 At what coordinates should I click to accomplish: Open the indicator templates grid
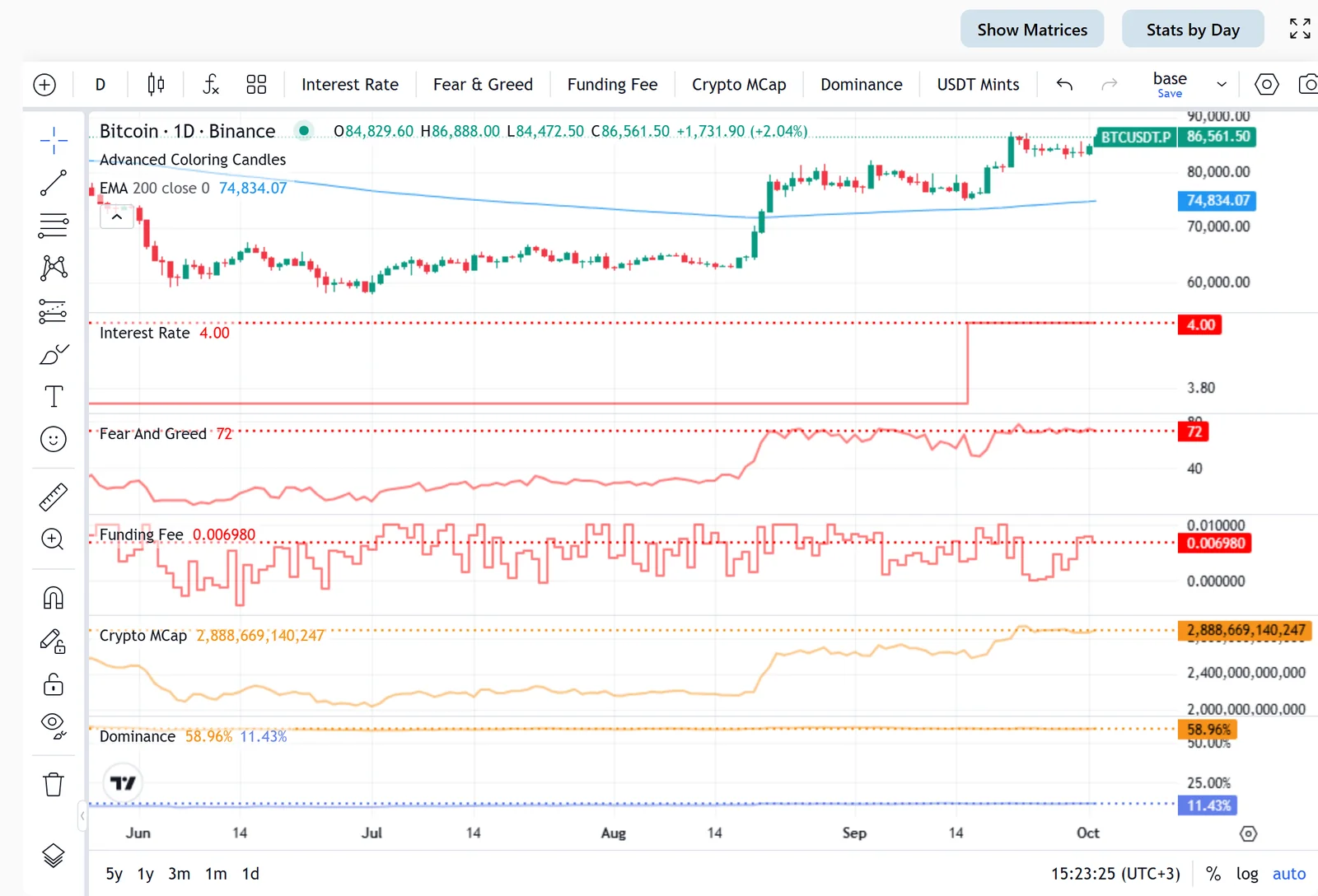tap(256, 84)
